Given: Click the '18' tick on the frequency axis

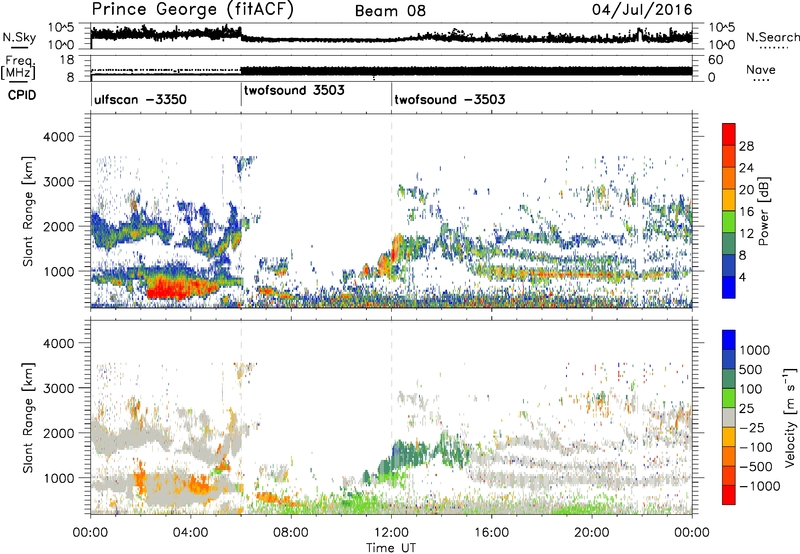Looking at the screenshot, I should 67,60.
